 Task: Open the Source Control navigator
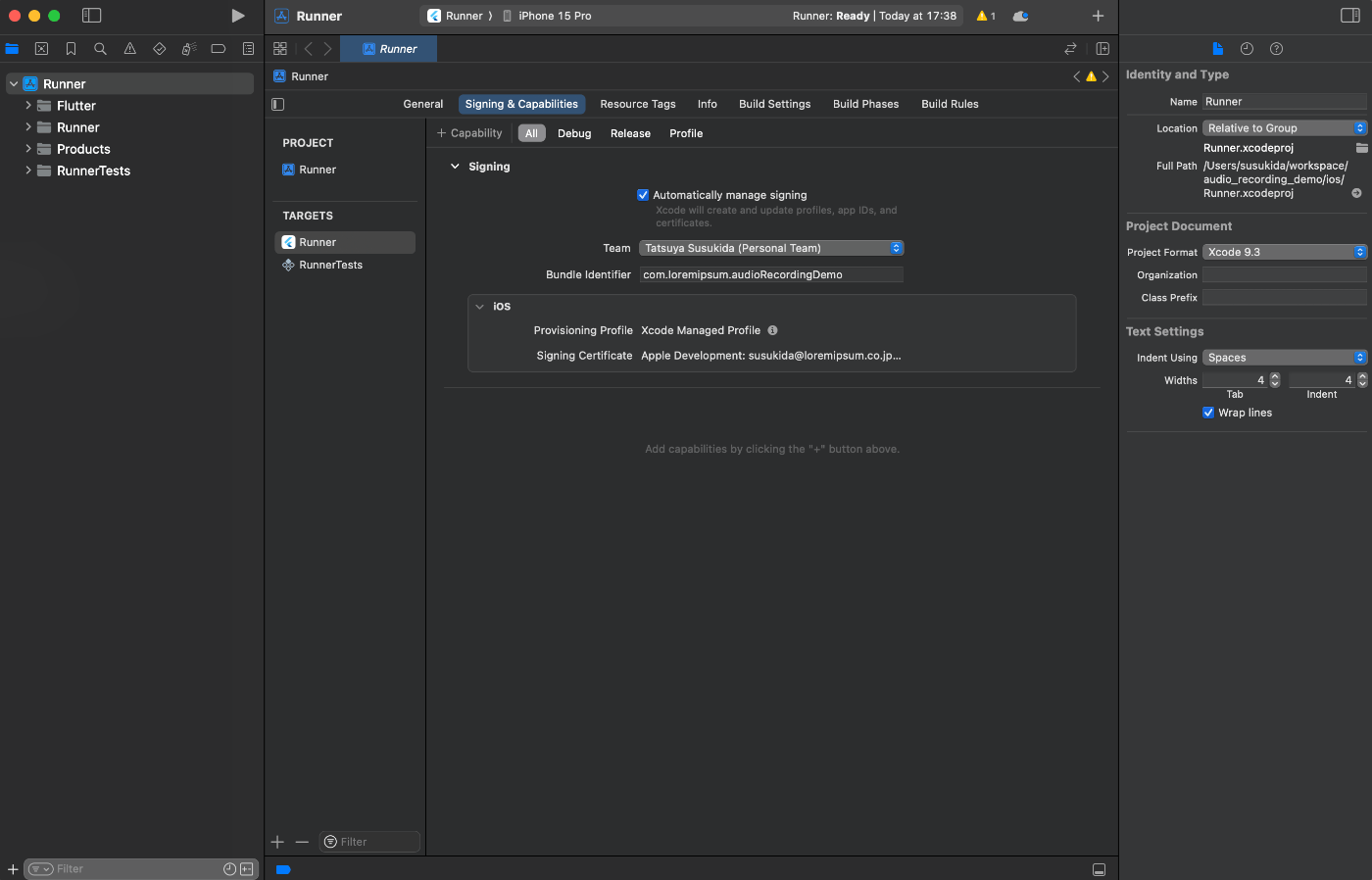41,48
